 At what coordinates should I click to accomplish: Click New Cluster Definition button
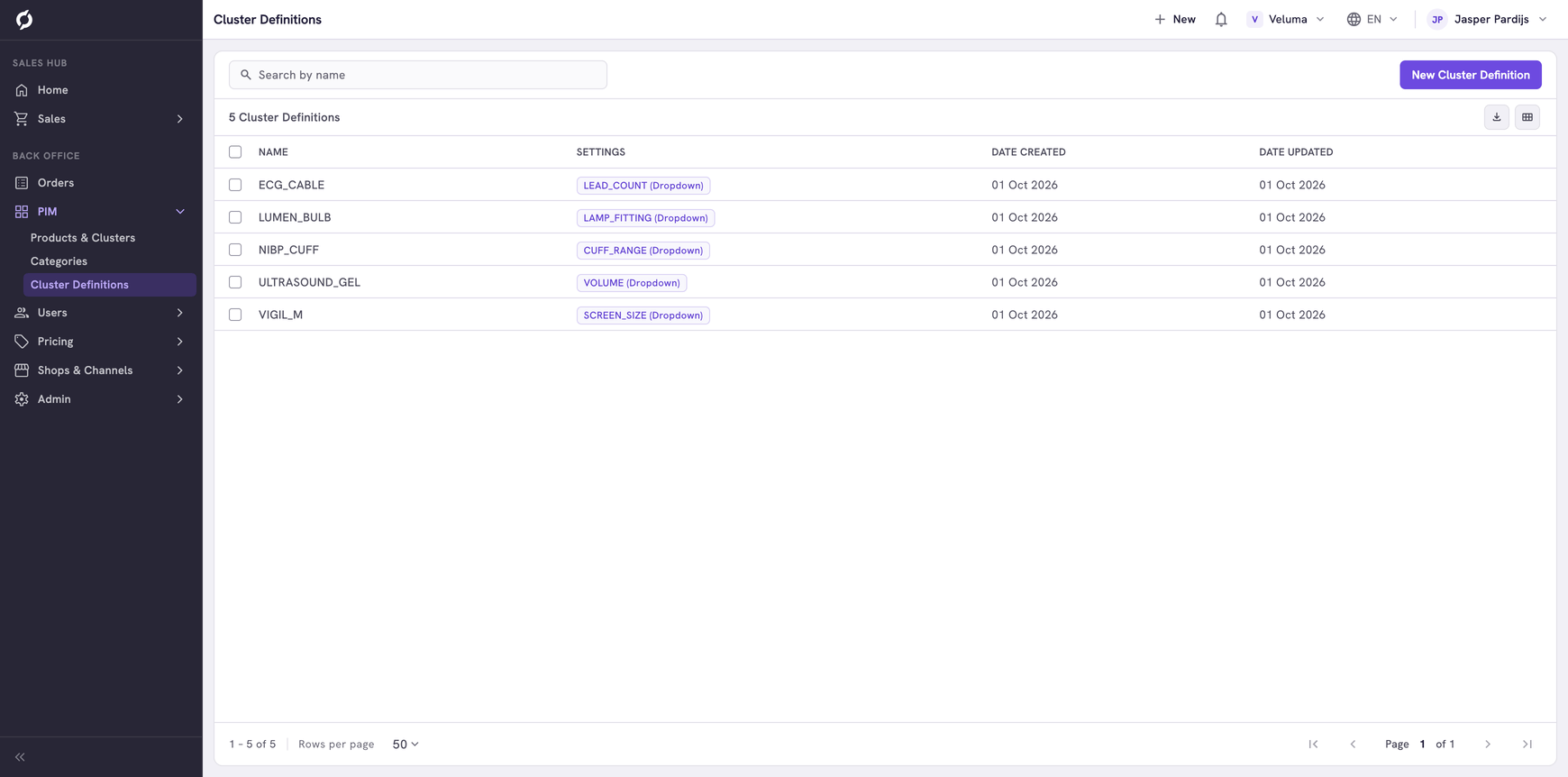[x=1471, y=75]
